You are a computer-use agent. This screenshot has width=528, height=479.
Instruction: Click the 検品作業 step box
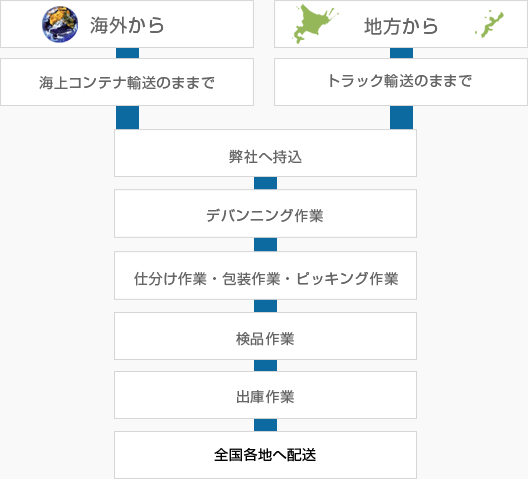[x=265, y=336]
